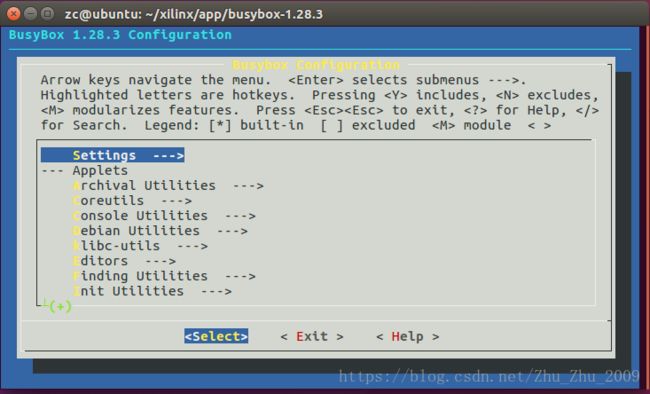Open the highlighted Settings submenu
This screenshot has width=650, height=394.
tap(112, 155)
